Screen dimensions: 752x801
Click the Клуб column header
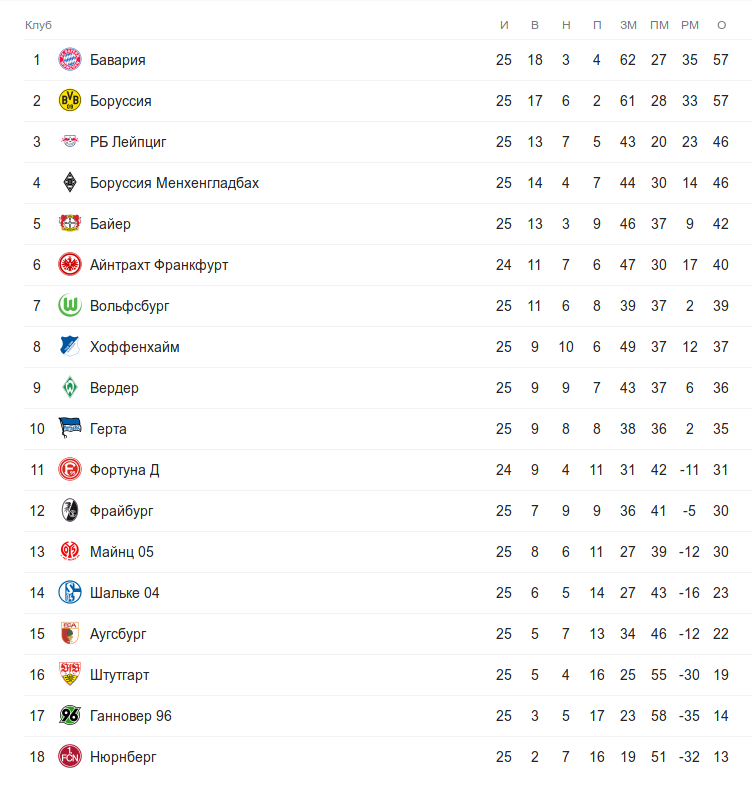(x=38, y=24)
